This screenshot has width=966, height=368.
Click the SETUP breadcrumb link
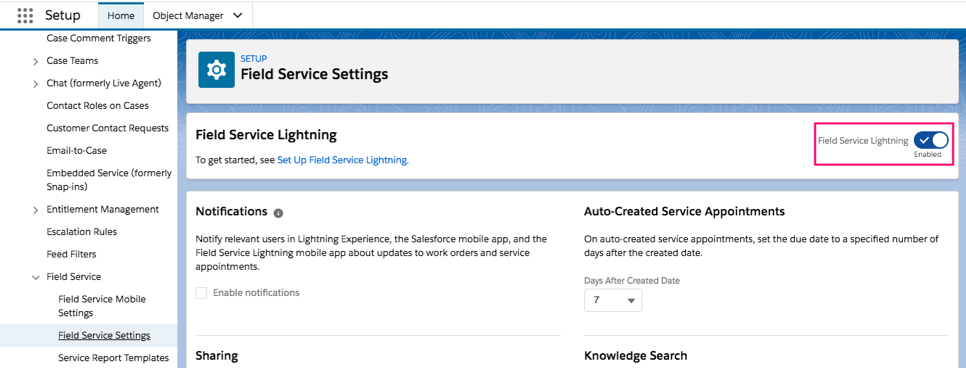[x=253, y=59]
